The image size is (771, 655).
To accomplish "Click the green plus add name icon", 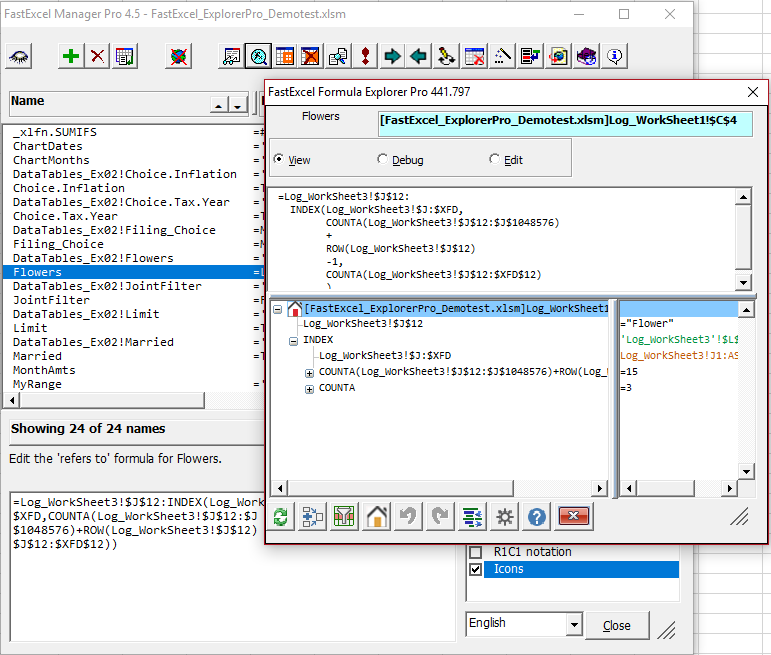I will tap(71, 56).
